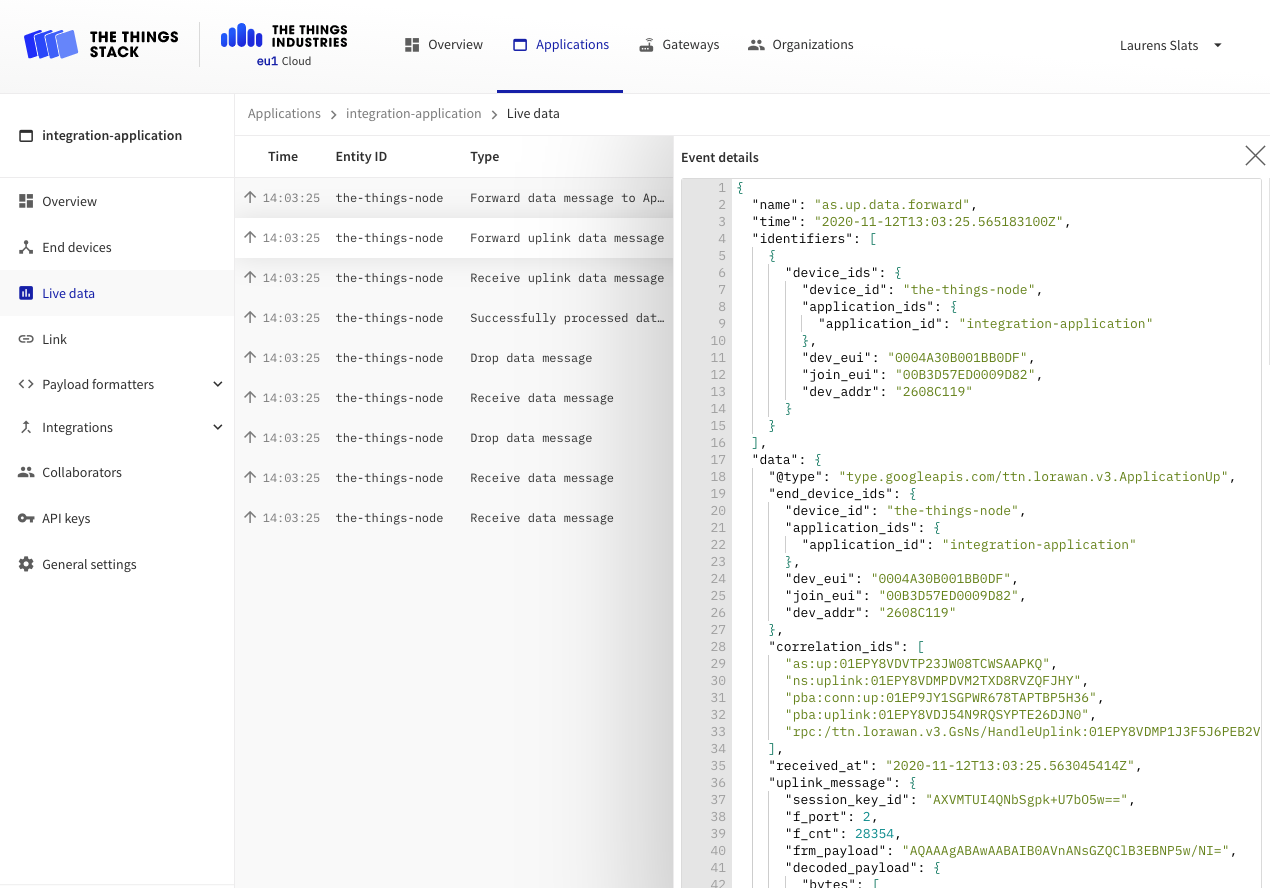Open the Organizations tab

click(800, 45)
